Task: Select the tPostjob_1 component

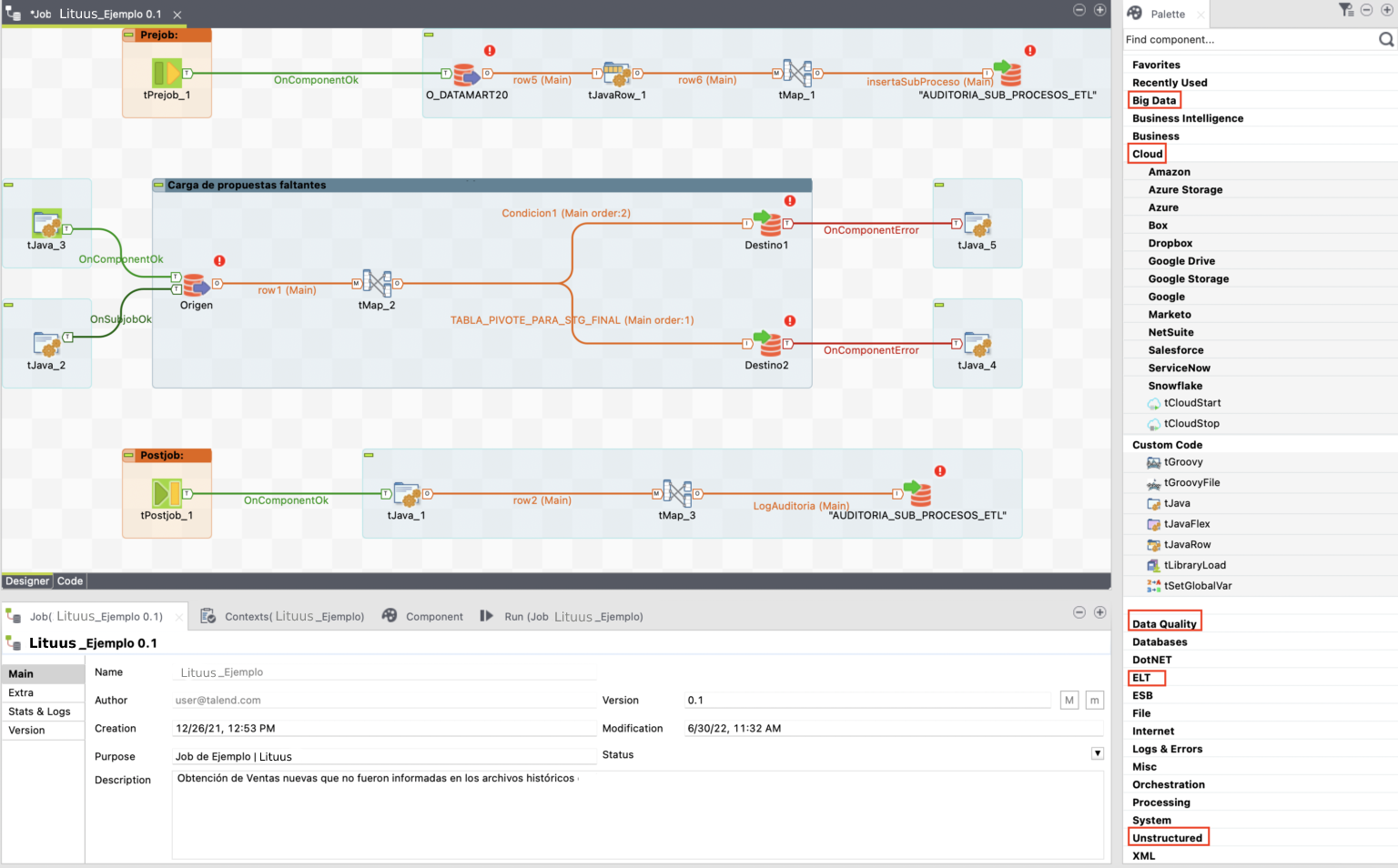Action: (167, 494)
